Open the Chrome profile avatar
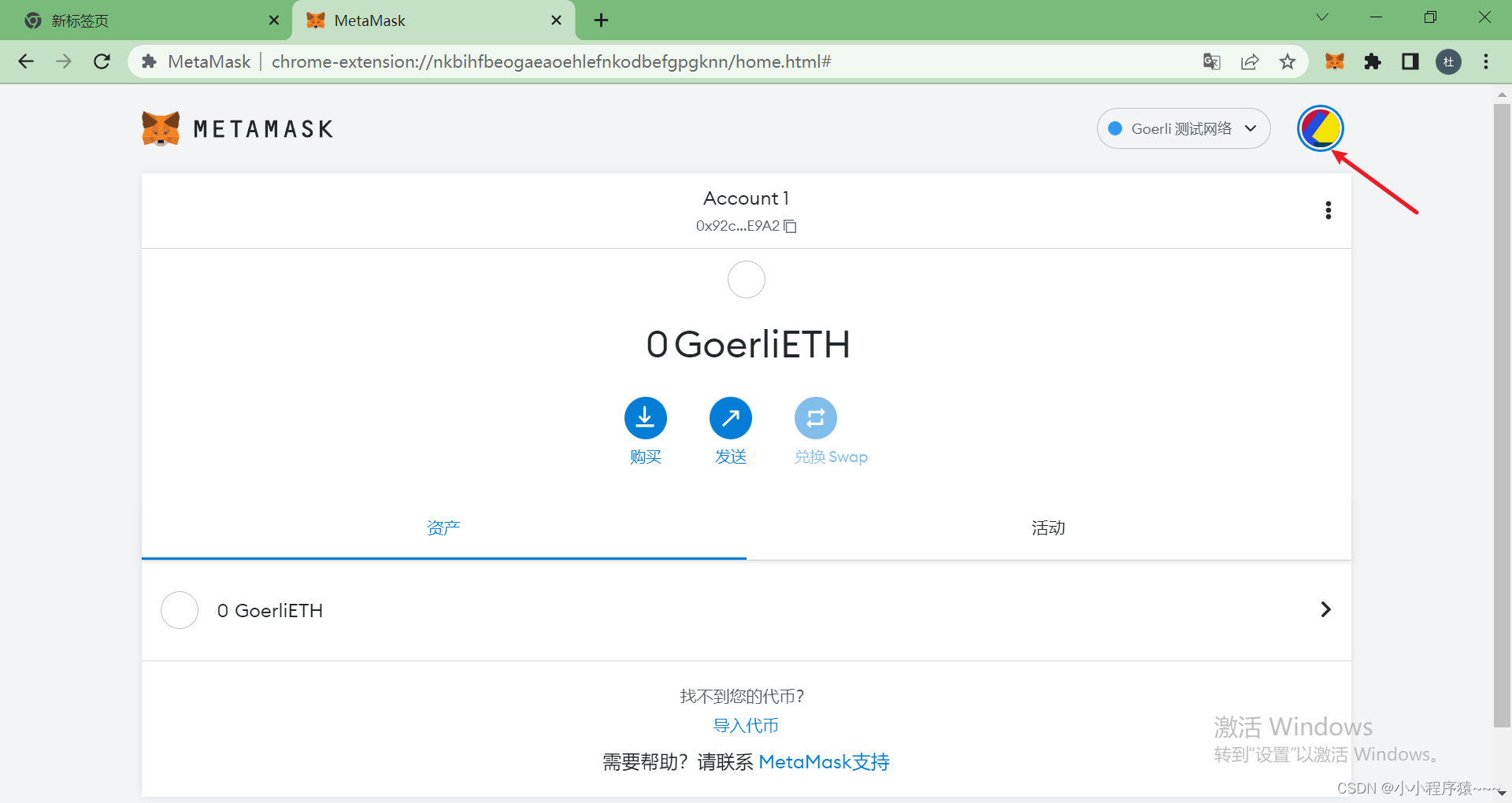The width and height of the screenshot is (1512, 803). pos(1448,61)
